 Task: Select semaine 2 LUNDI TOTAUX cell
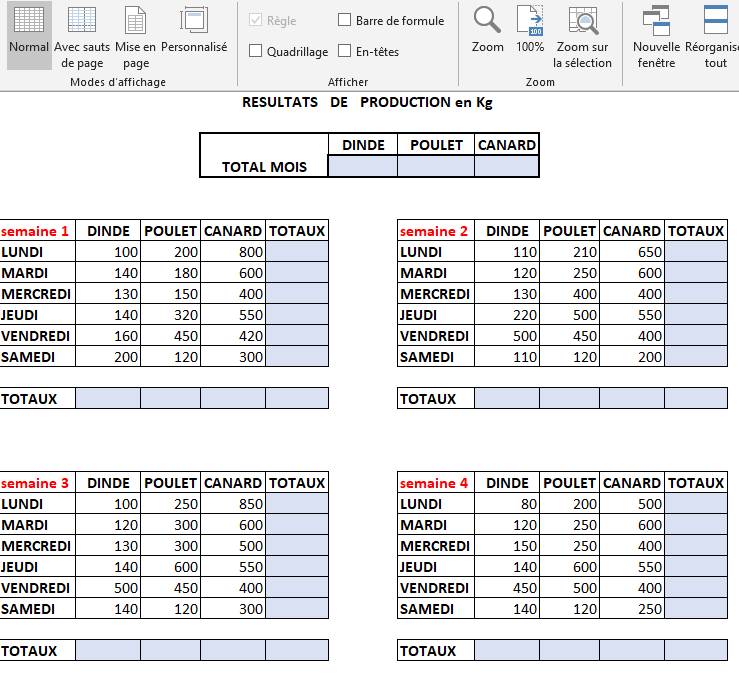point(696,252)
